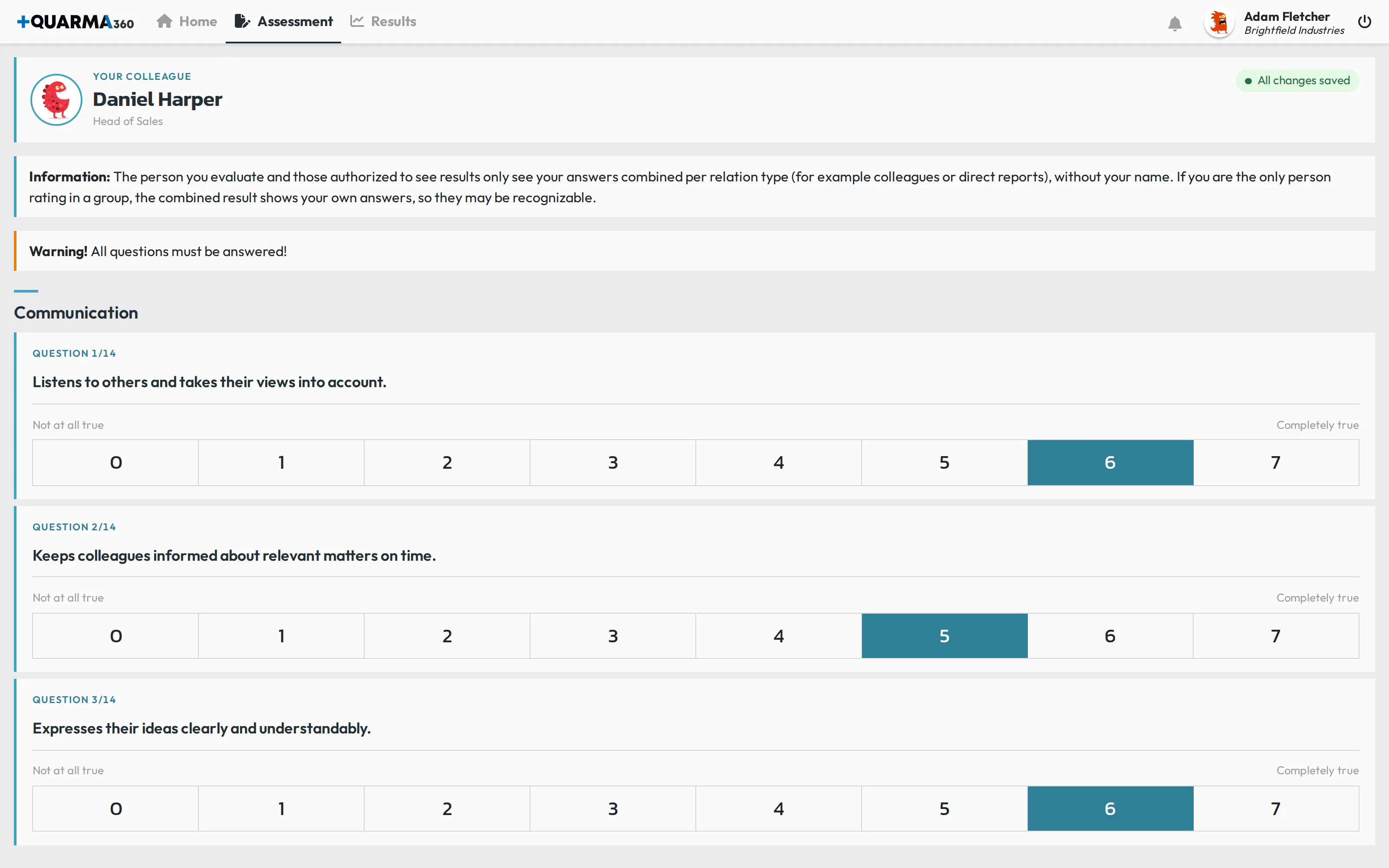1389x868 pixels.
Task: Open the notifications bell
Action: (x=1174, y=23)
